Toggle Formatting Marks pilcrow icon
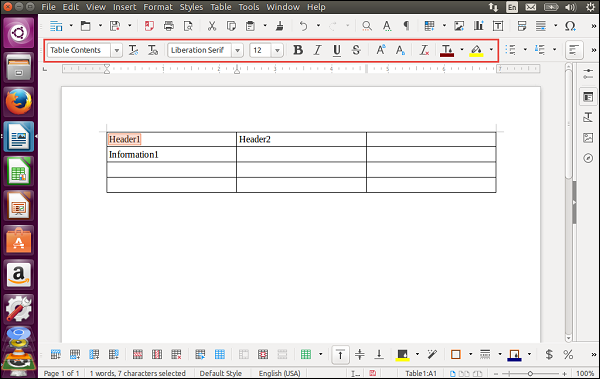Screen dimensions: 600x379 pos(406,26)
